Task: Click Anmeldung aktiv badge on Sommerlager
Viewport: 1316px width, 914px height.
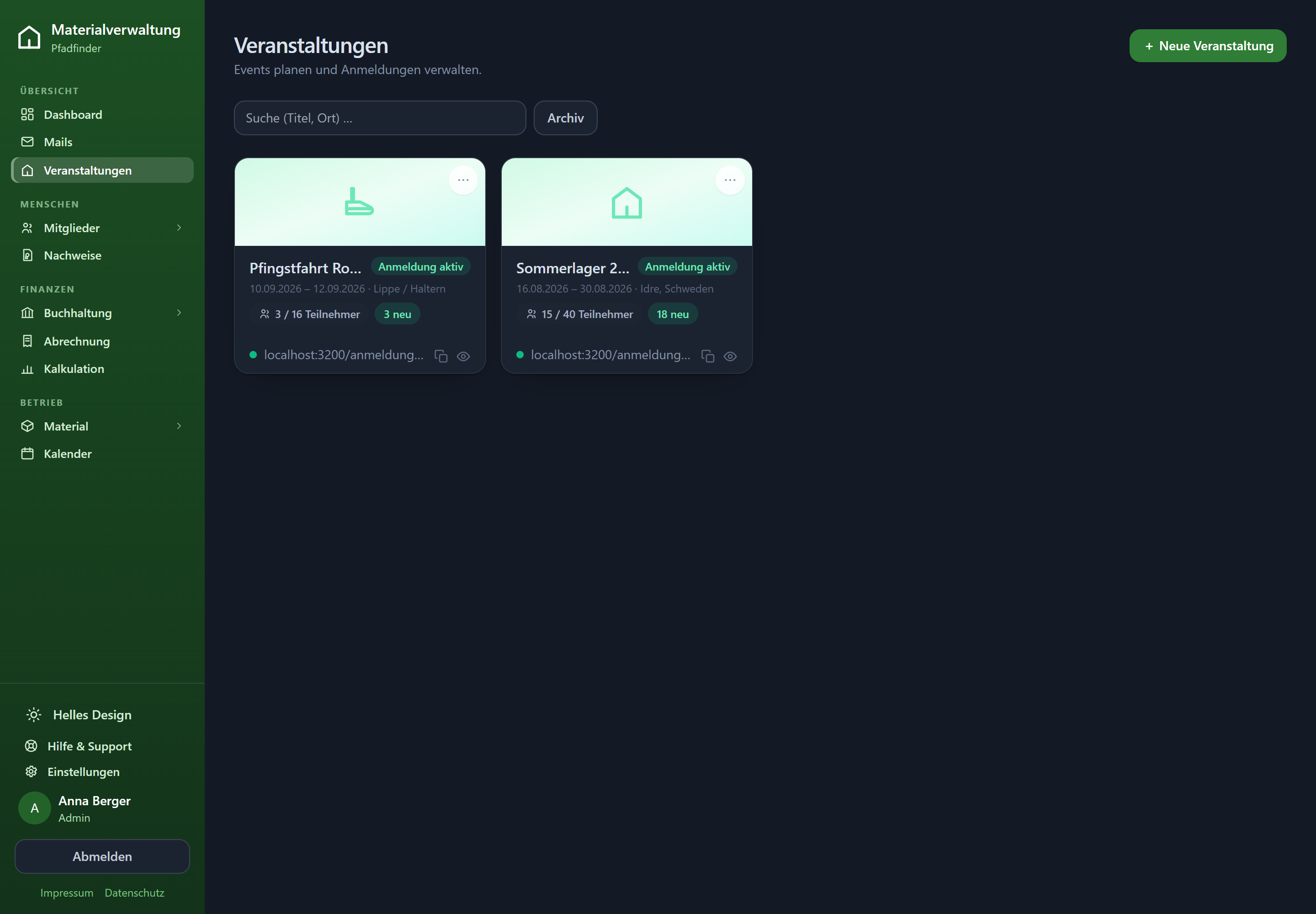Action: (688, 267)
